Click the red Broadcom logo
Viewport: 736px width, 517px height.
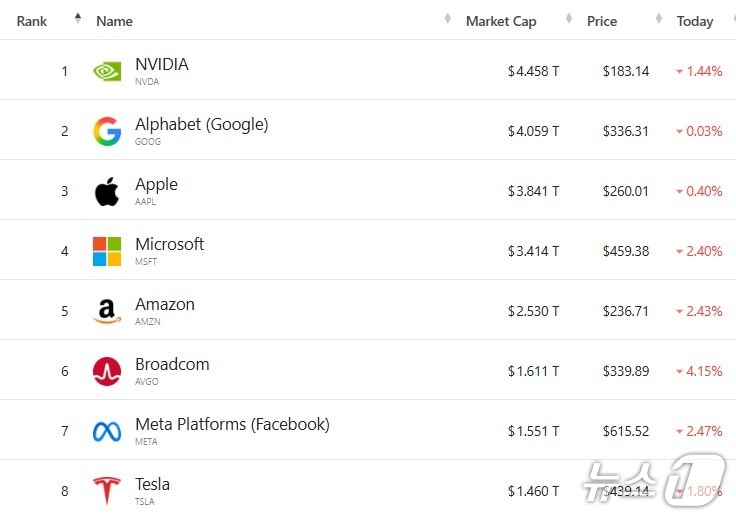tap(107, 371)
